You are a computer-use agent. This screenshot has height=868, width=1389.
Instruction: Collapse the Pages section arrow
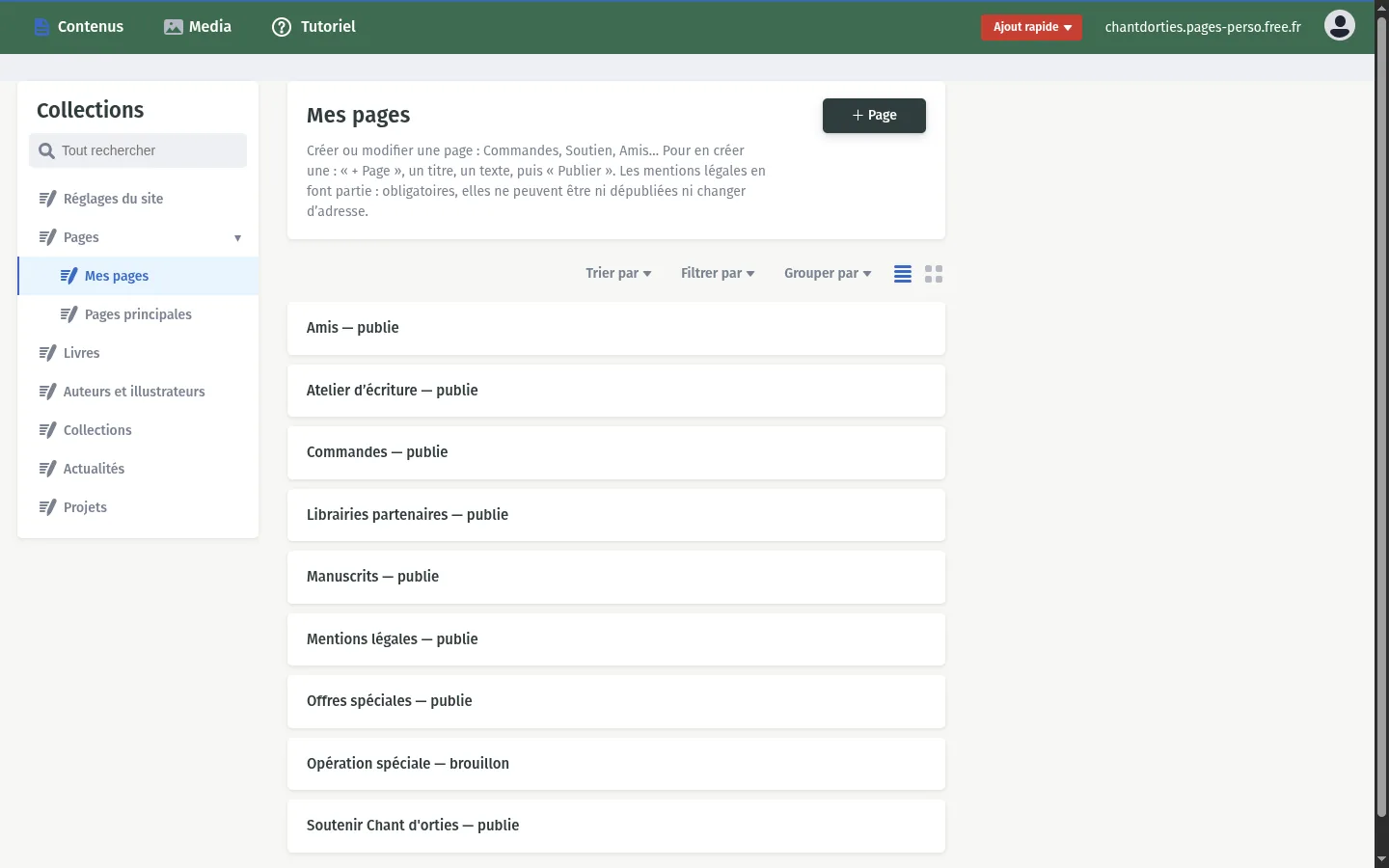(237, 238)
